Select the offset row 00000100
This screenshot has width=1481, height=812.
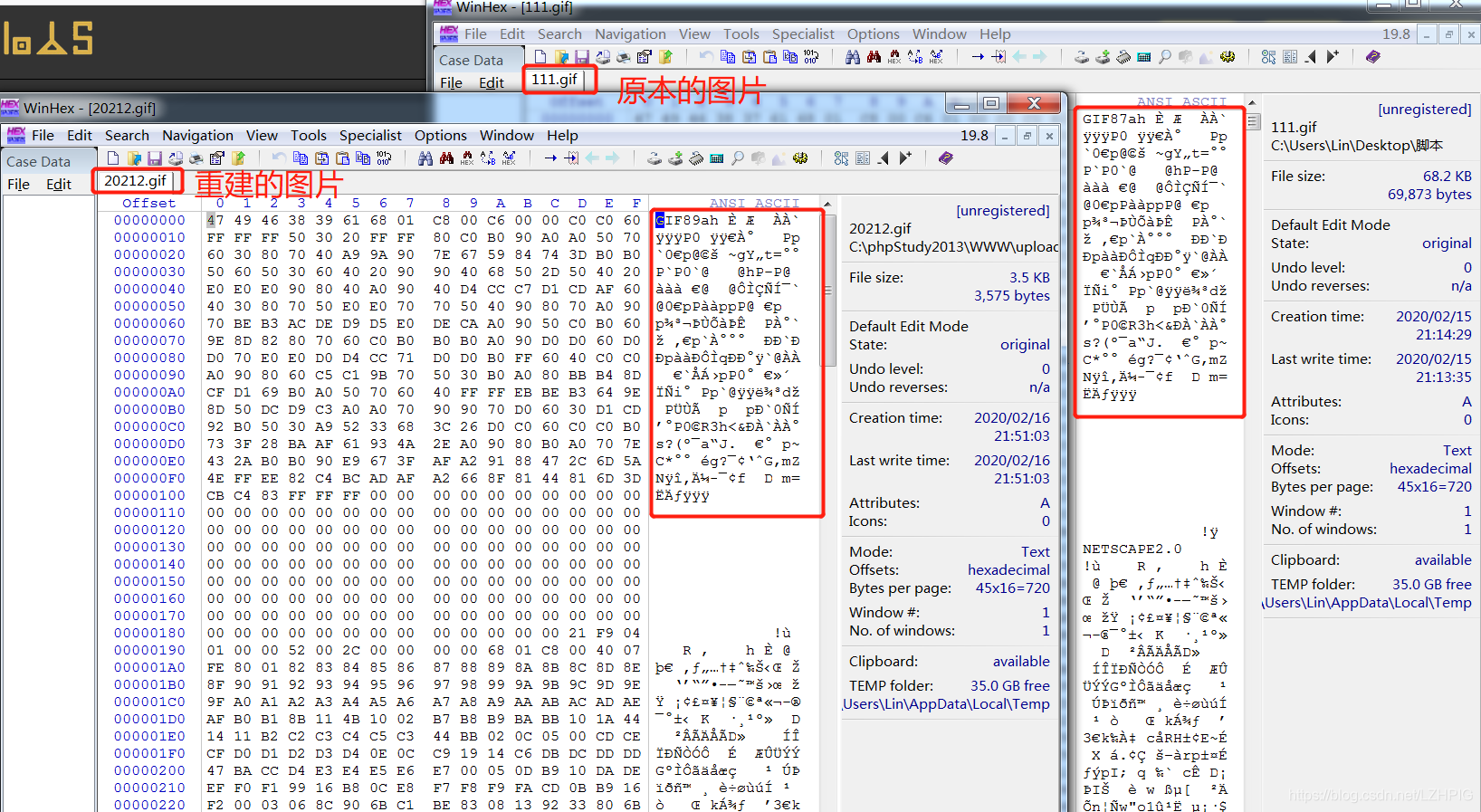point(149,496)
